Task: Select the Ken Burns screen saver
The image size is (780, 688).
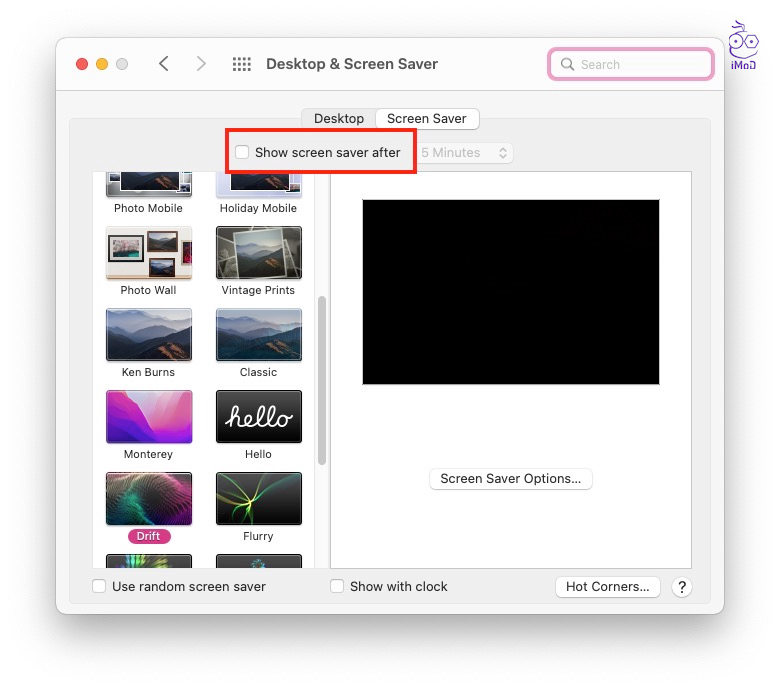Action: (x=149, y=335)
